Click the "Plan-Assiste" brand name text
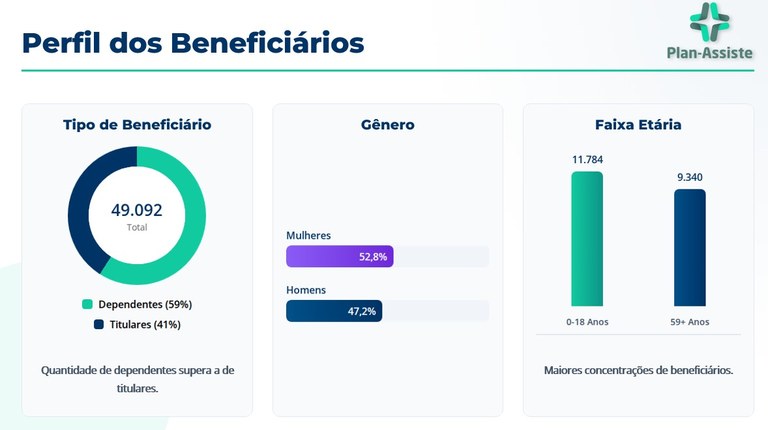Screen dimensions: 768x430 tap(710, 54)
